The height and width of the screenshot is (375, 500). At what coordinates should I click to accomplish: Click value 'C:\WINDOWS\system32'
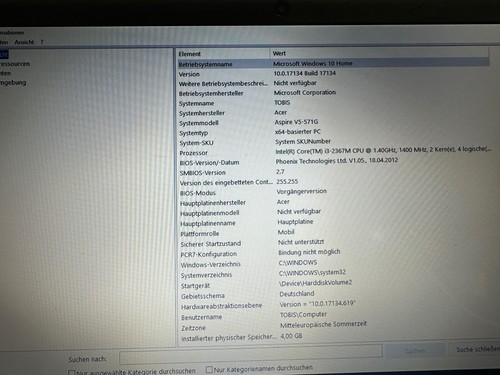point(312,273)
